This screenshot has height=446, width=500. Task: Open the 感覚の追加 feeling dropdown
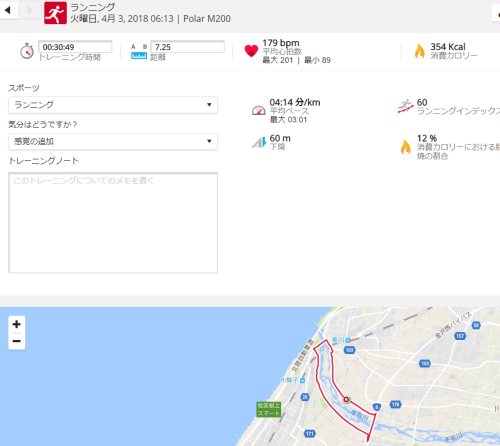pos(113,141)
